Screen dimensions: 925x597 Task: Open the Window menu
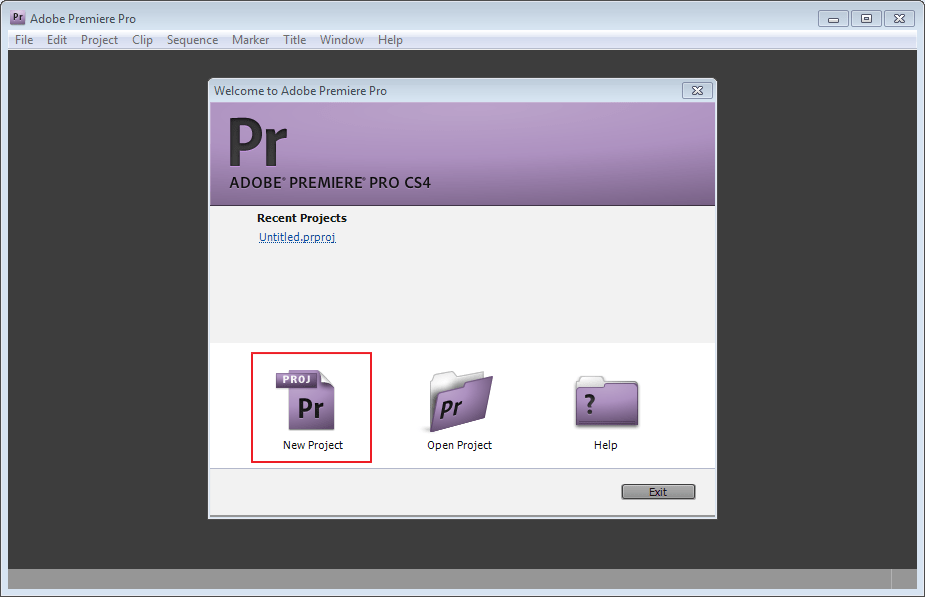click(x=342, y=40)
